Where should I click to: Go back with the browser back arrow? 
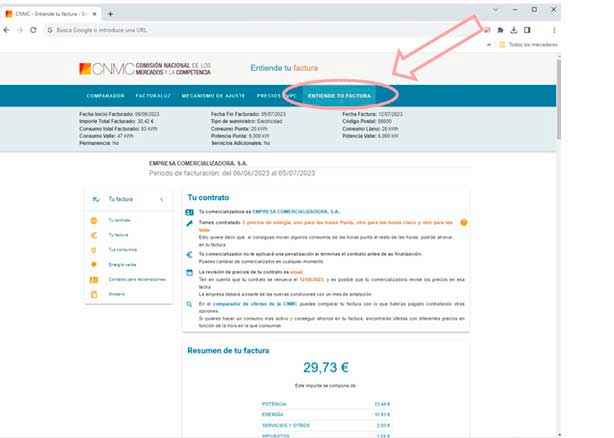7,30
